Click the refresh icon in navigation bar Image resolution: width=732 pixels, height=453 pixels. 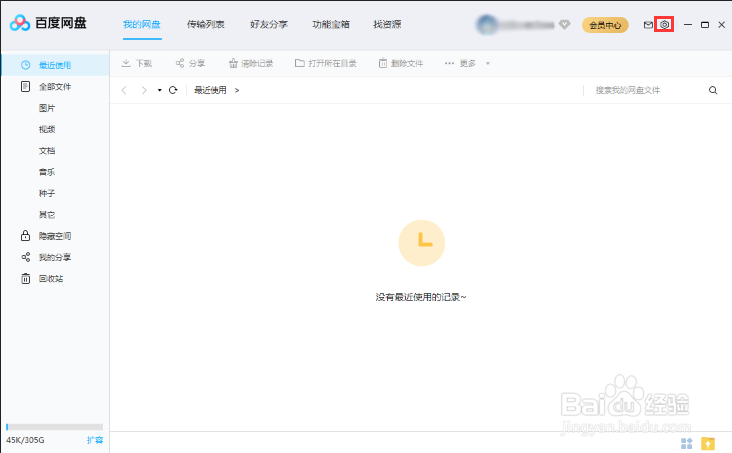pos(173,90)
